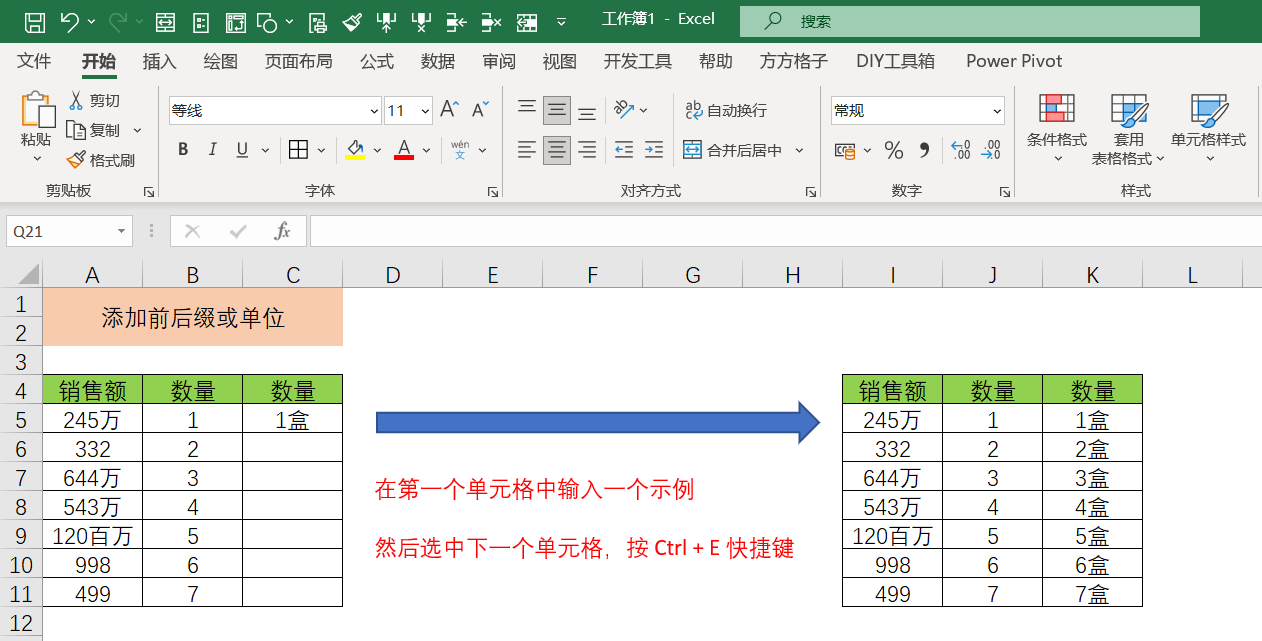Click the search box (搜索)
The image size is (1262, 641).
970,21
